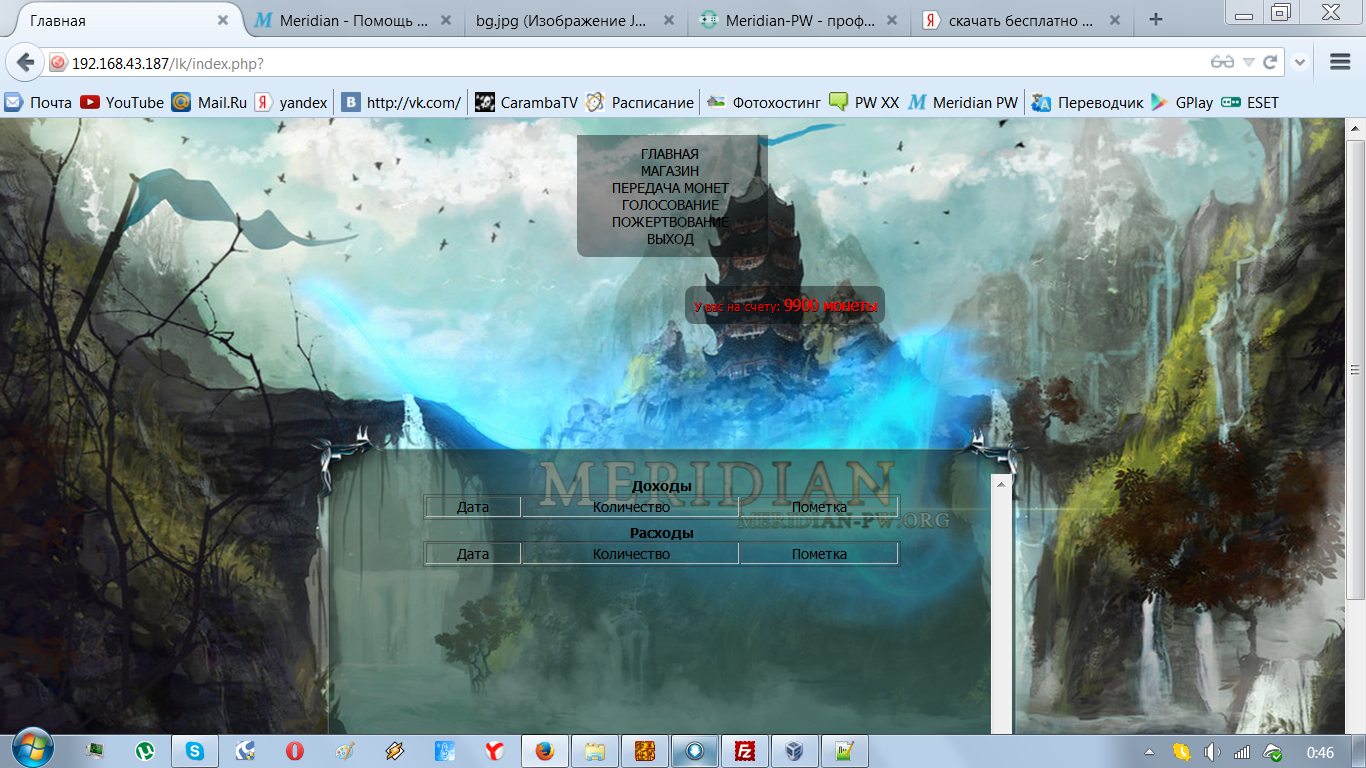Open the Meridian PW bookmark
The width and height of the screenshot is (1366, 768).
[963, 102]
